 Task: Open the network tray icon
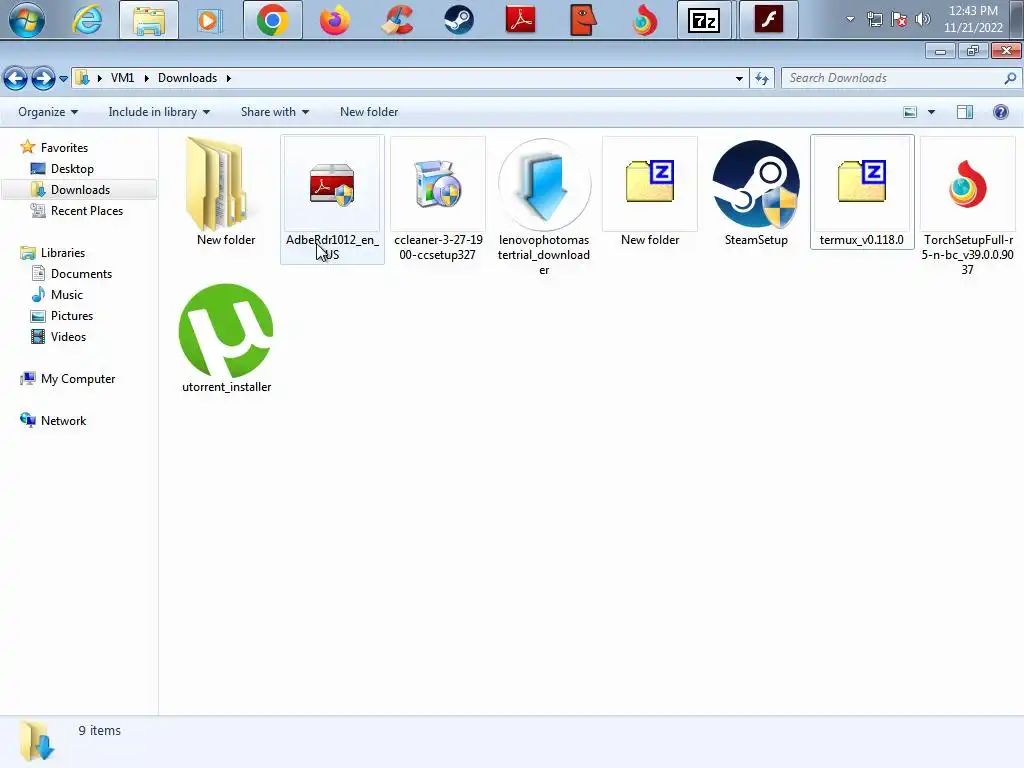pyautogui.click(x=874, y=19)
